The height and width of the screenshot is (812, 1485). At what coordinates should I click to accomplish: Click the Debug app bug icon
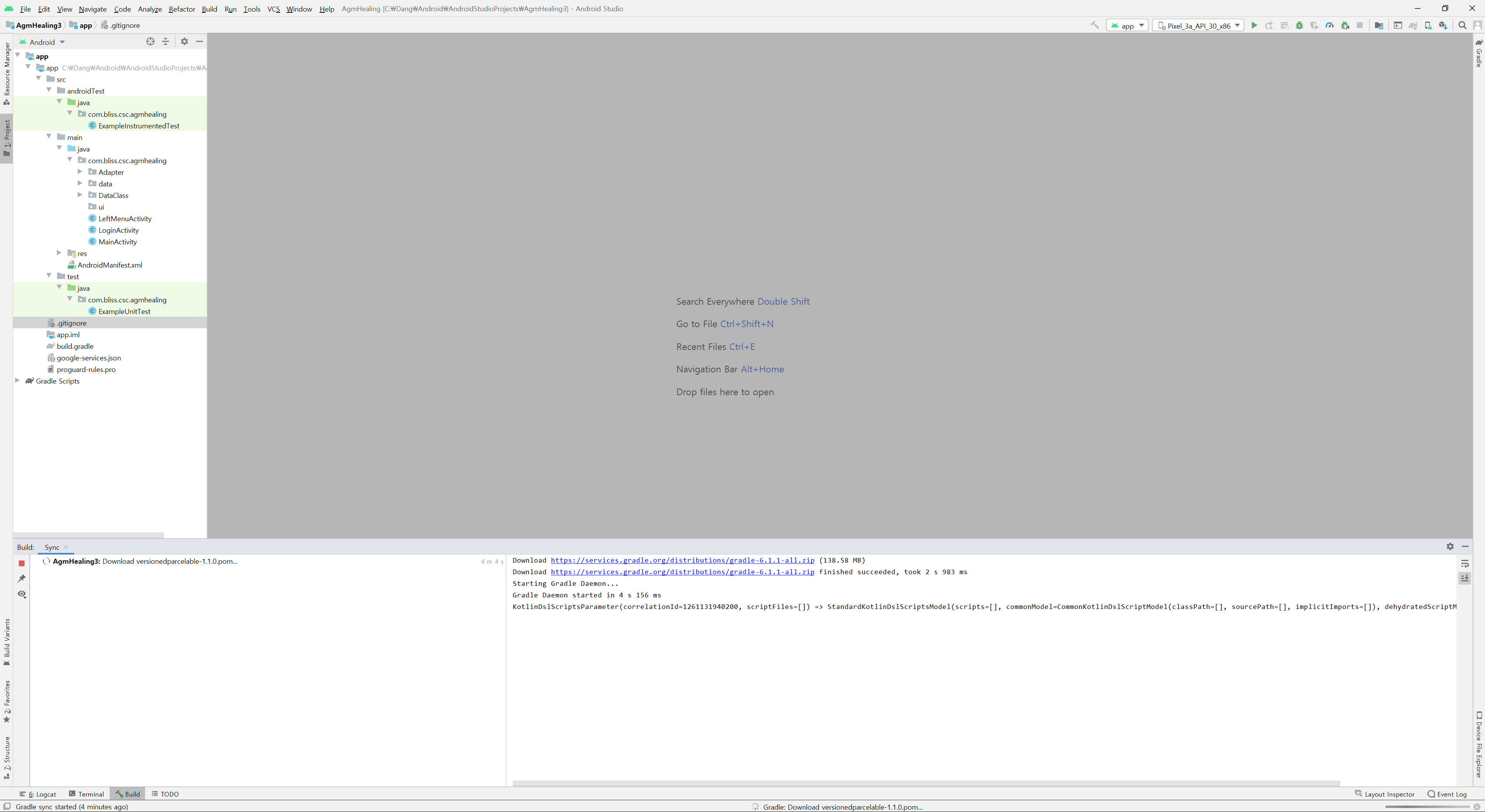pyautogui.click(x=1299, y=26)
